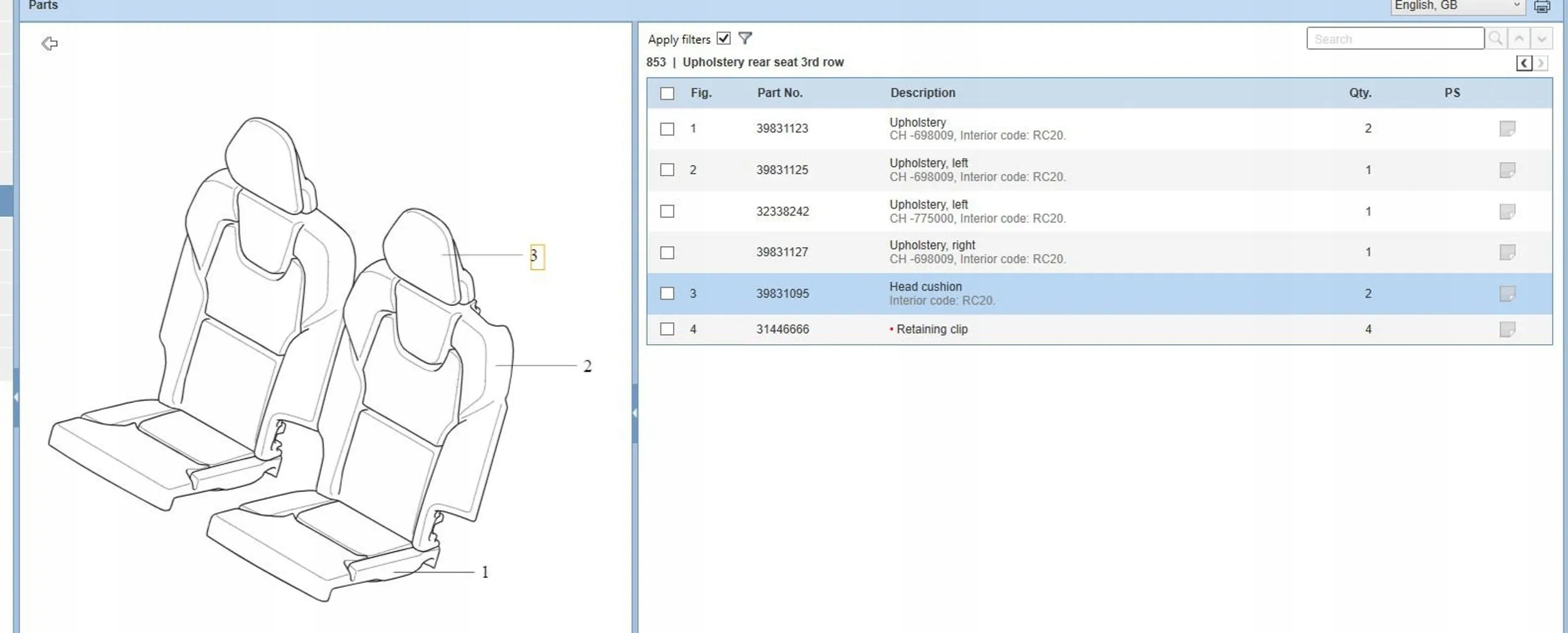Viewport: 1568px width, 633px height.
Task: Sort by Part No. column header
Action: 780,93
